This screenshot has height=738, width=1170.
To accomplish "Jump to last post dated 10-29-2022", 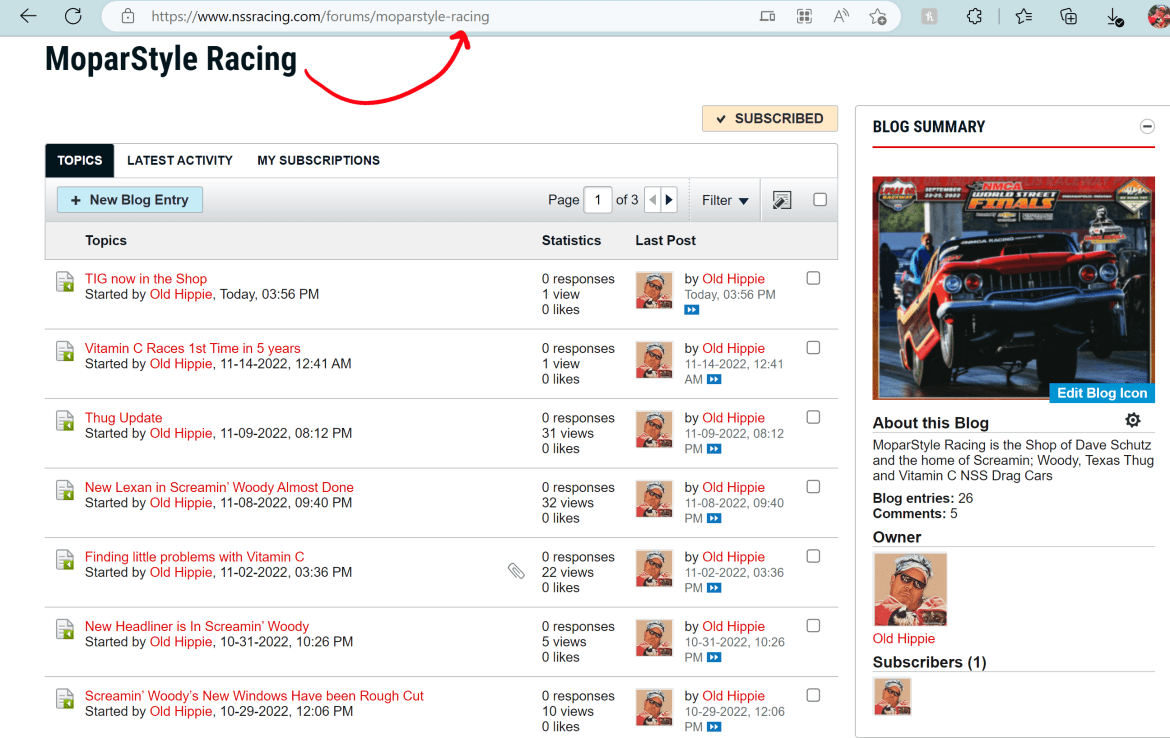I will pos(714,727).
